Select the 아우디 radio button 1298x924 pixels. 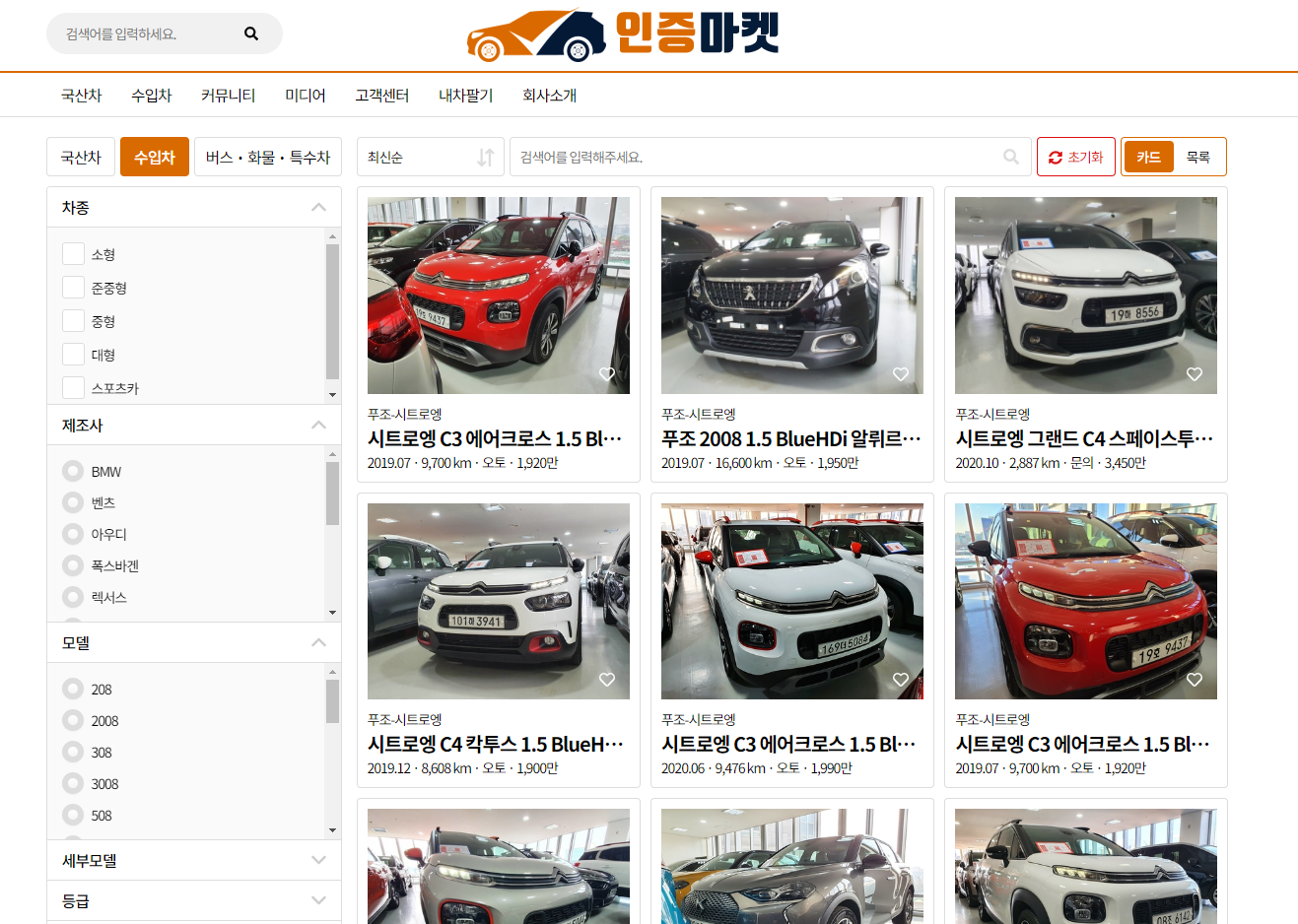coord(73,534)
